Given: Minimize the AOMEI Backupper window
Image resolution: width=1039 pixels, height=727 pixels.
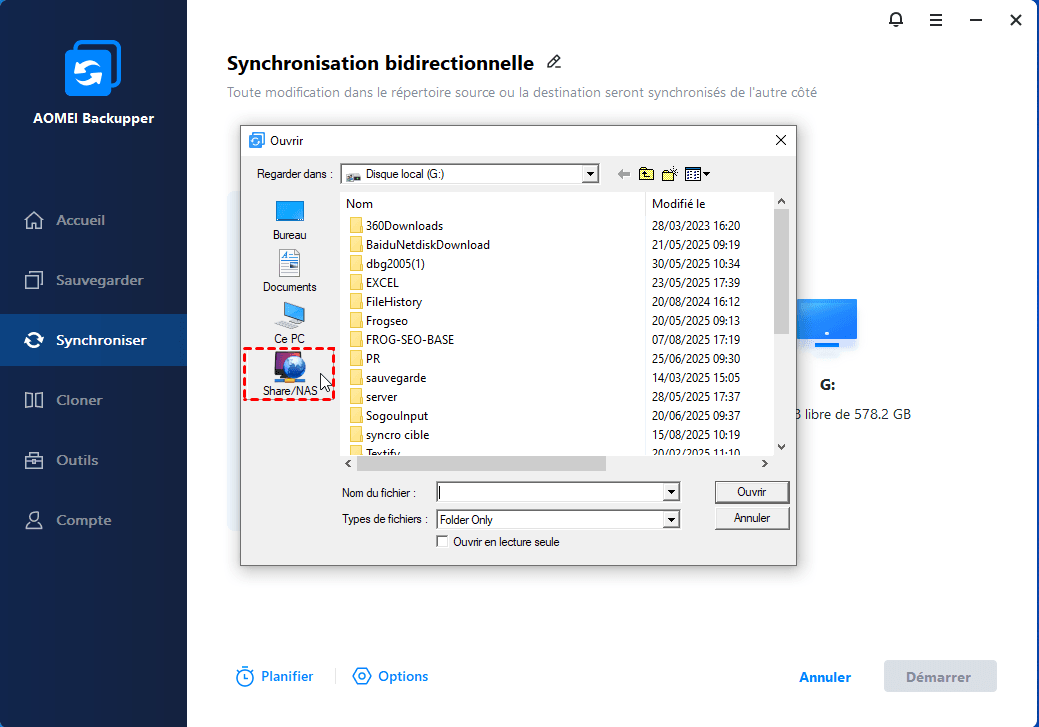Looking at the screenshot, I should 975,21.
